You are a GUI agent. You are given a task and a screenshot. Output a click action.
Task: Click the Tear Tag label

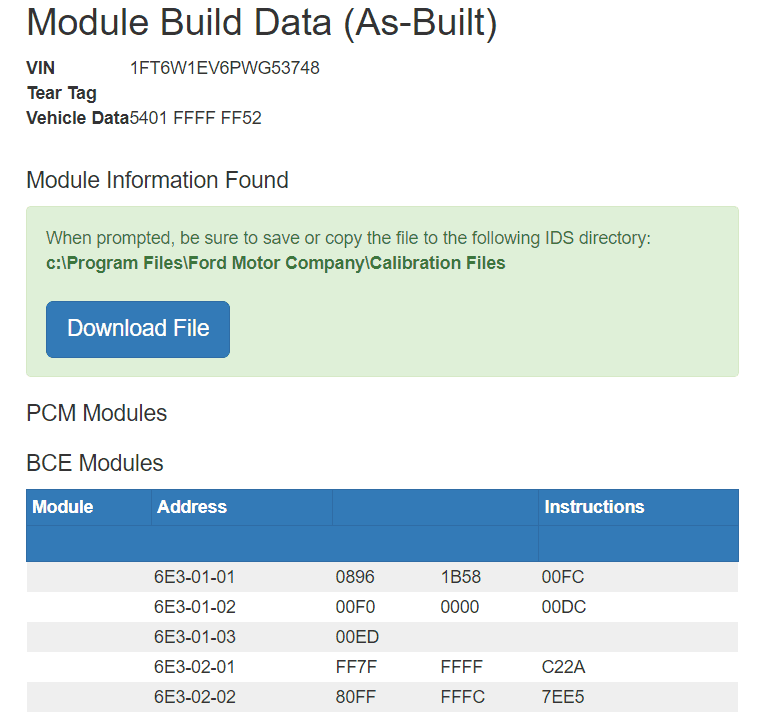tap(62, 93)
